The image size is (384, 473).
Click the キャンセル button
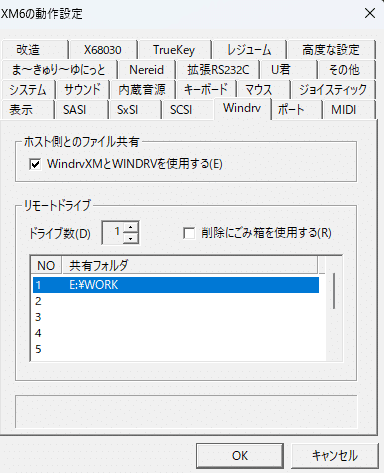(335, 456)
